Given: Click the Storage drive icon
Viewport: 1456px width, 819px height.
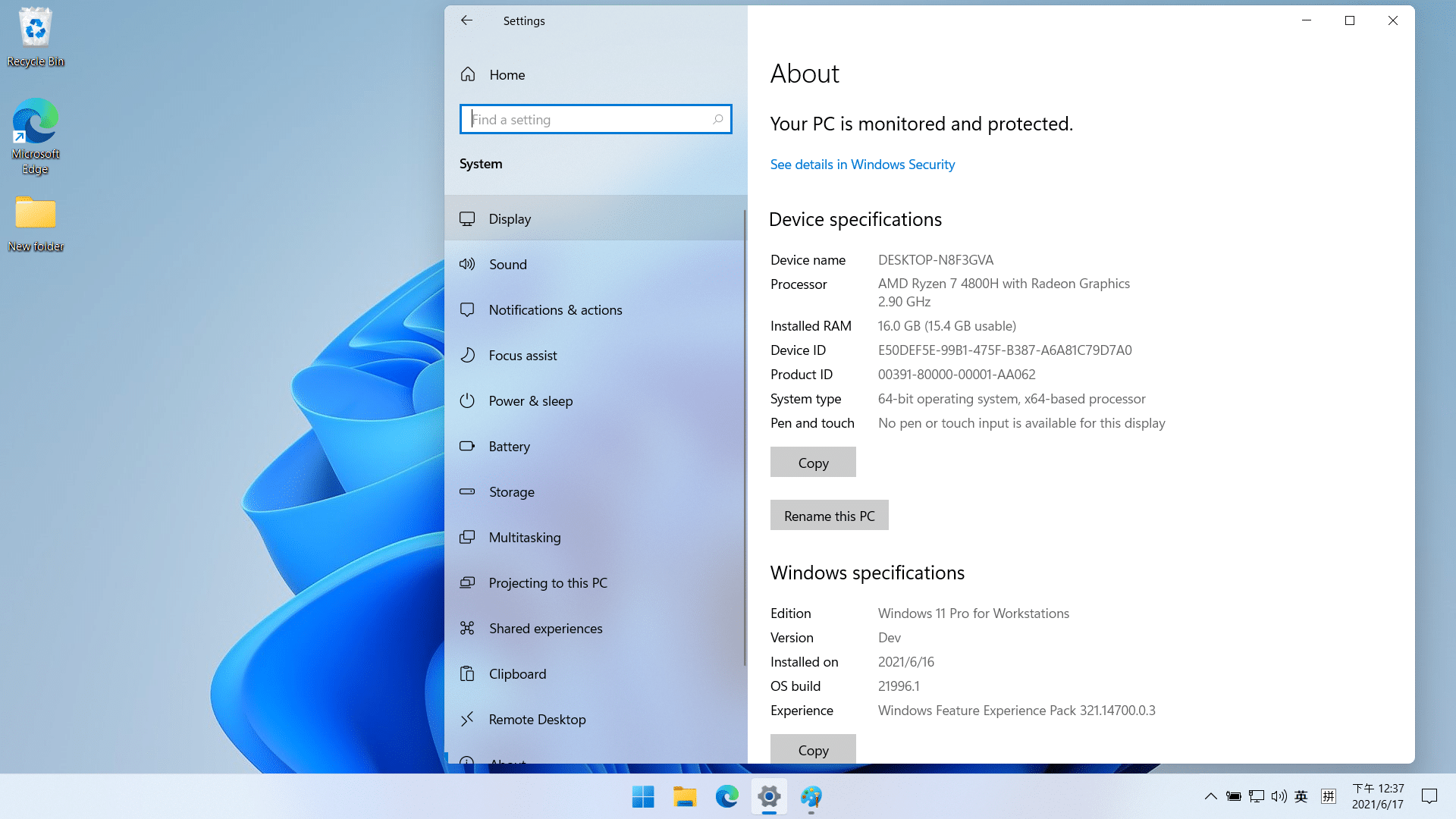Looking at the screenshot, I should point(467,491).
